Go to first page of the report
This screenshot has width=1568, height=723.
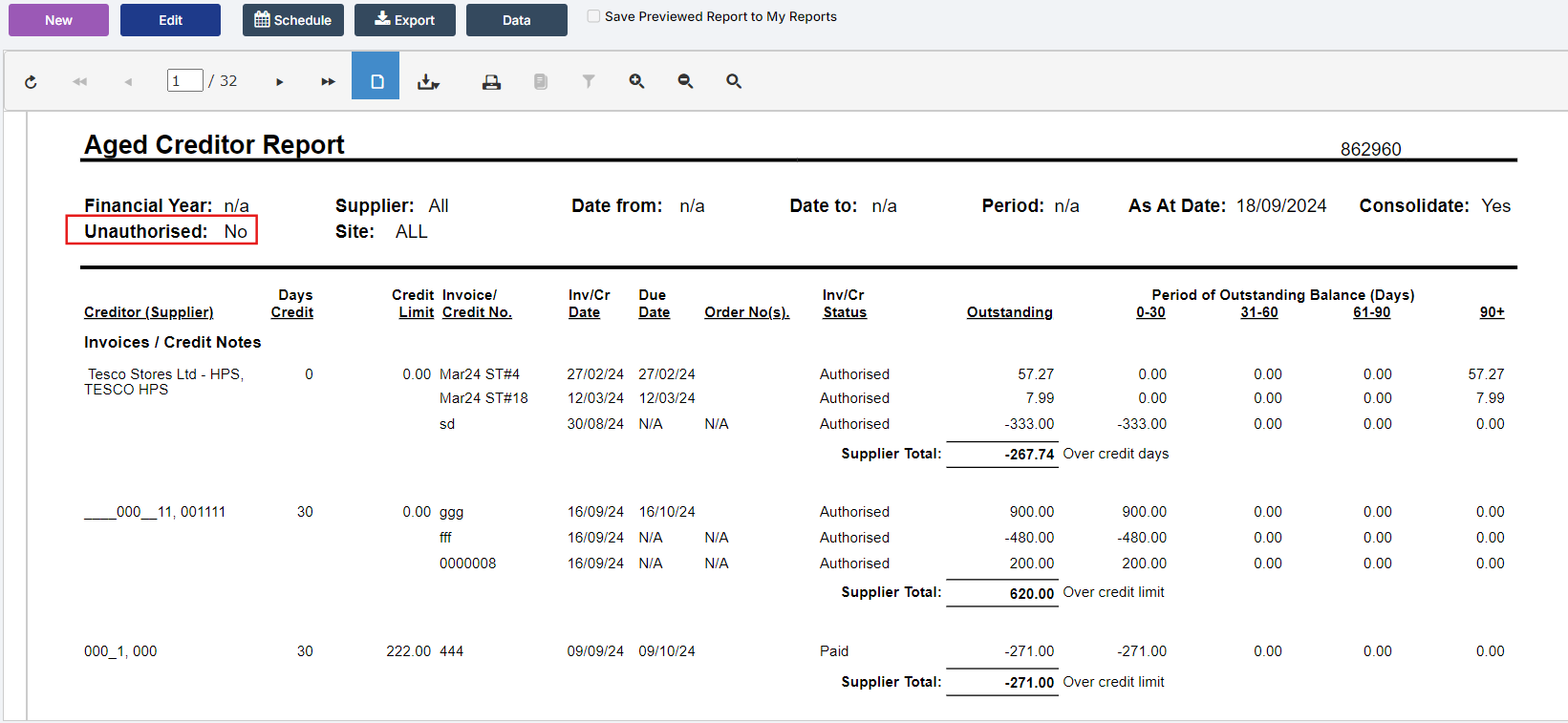point(79,82)
